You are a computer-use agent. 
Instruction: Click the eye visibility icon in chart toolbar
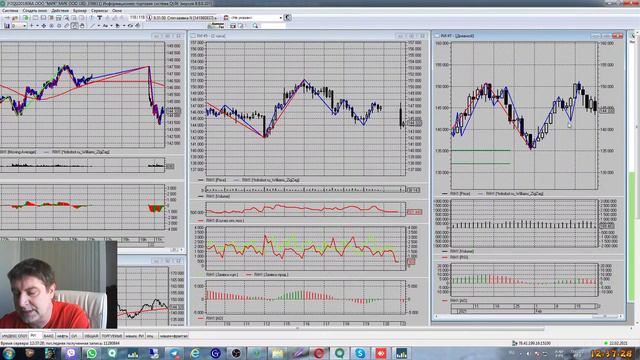point(131,26)
